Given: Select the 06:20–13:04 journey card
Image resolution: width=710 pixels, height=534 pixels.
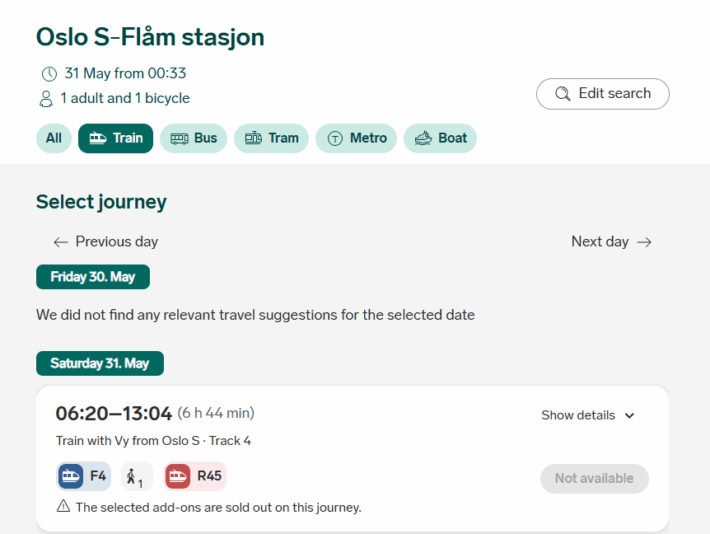Looking at the screenshot, I should [x=300, y=440].
